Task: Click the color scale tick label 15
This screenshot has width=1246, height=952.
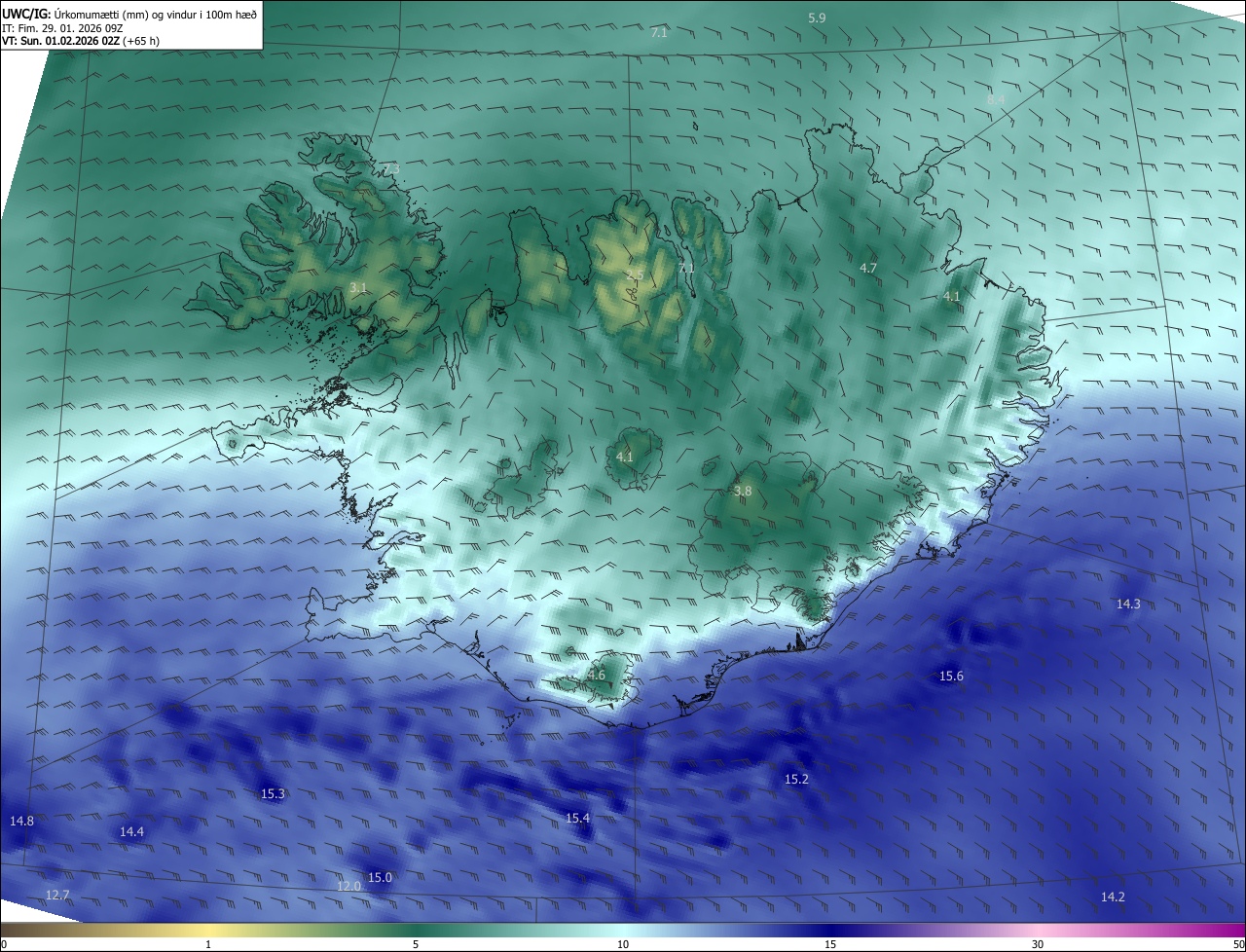Action: pos(830,944)
